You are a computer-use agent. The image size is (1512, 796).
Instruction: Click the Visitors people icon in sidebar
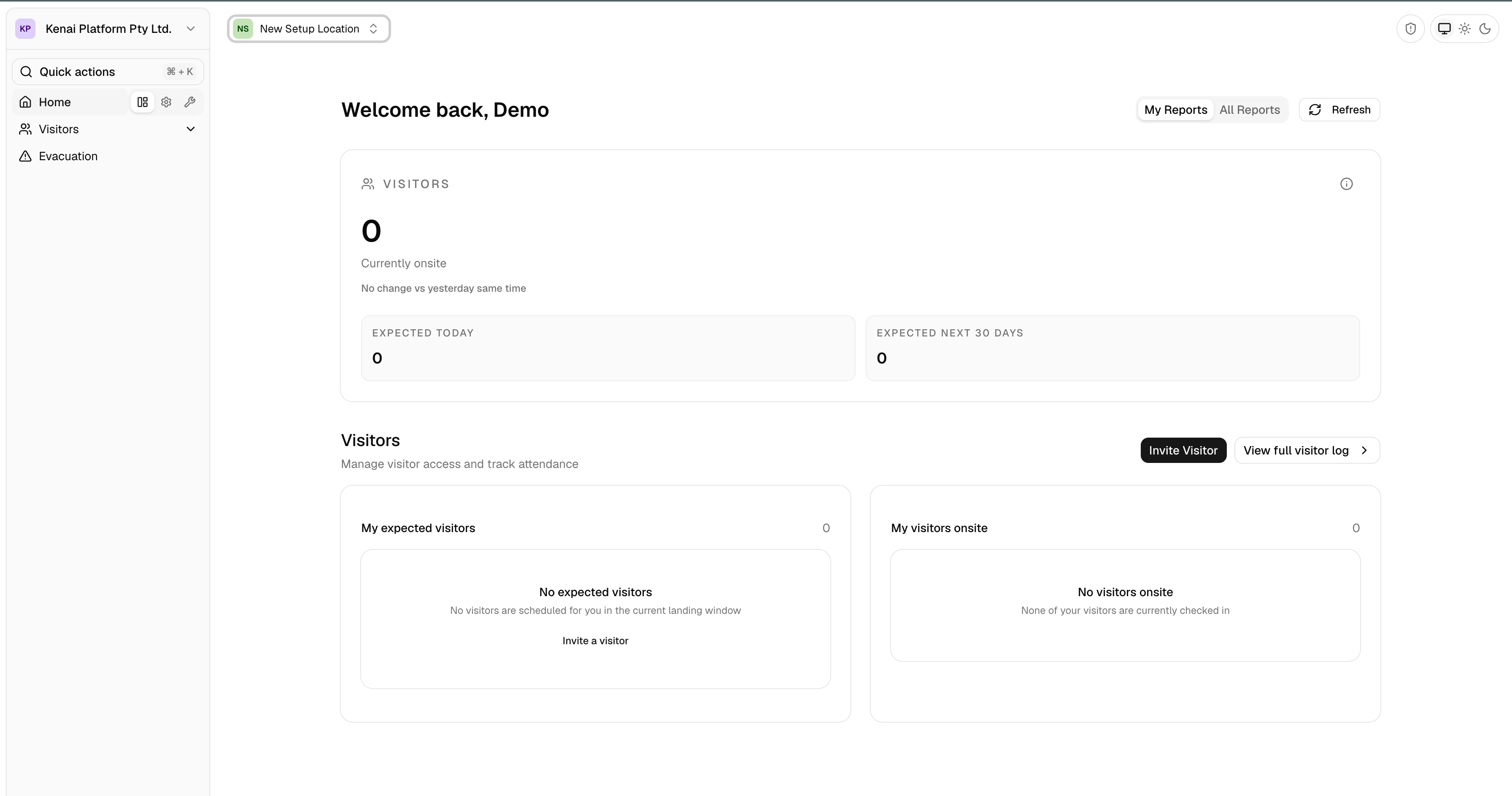(25, 129)
